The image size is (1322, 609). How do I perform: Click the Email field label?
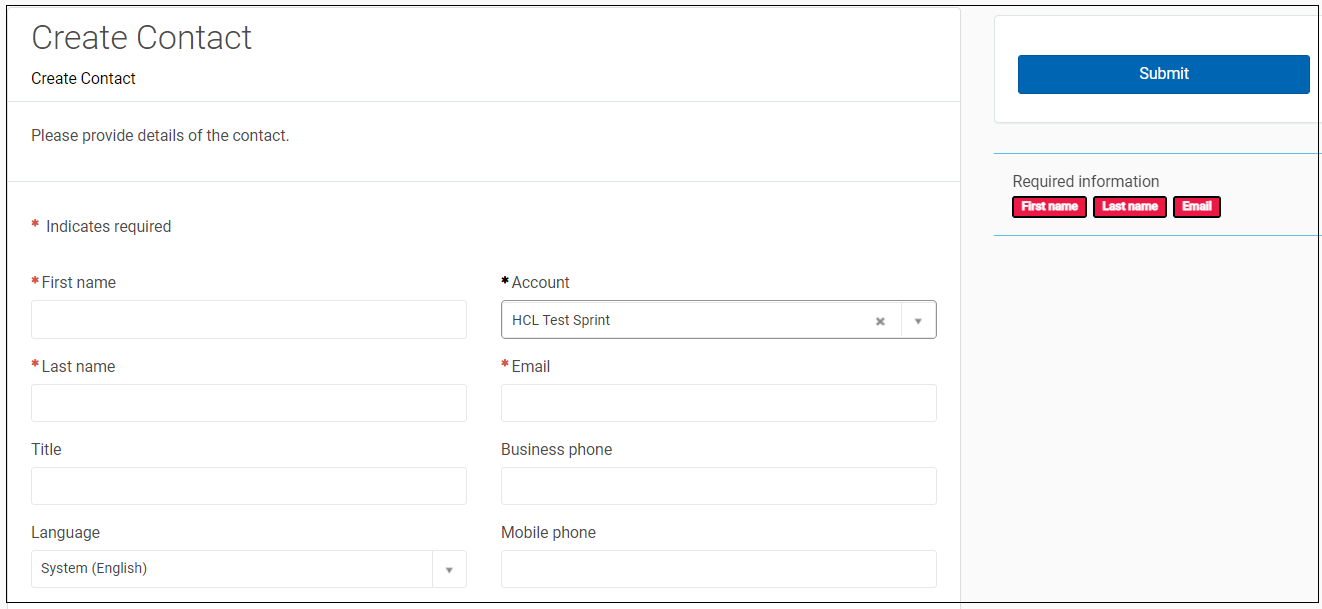530,367
